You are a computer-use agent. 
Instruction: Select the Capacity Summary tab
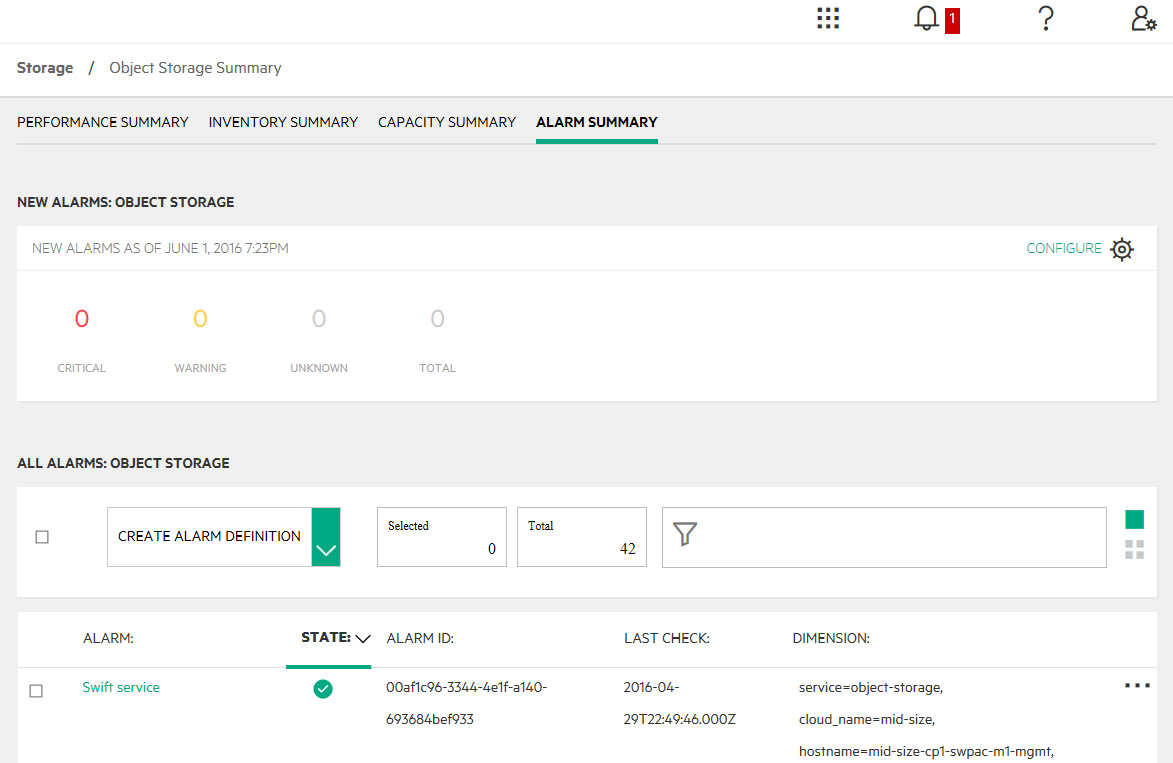[x=447, y=122]
